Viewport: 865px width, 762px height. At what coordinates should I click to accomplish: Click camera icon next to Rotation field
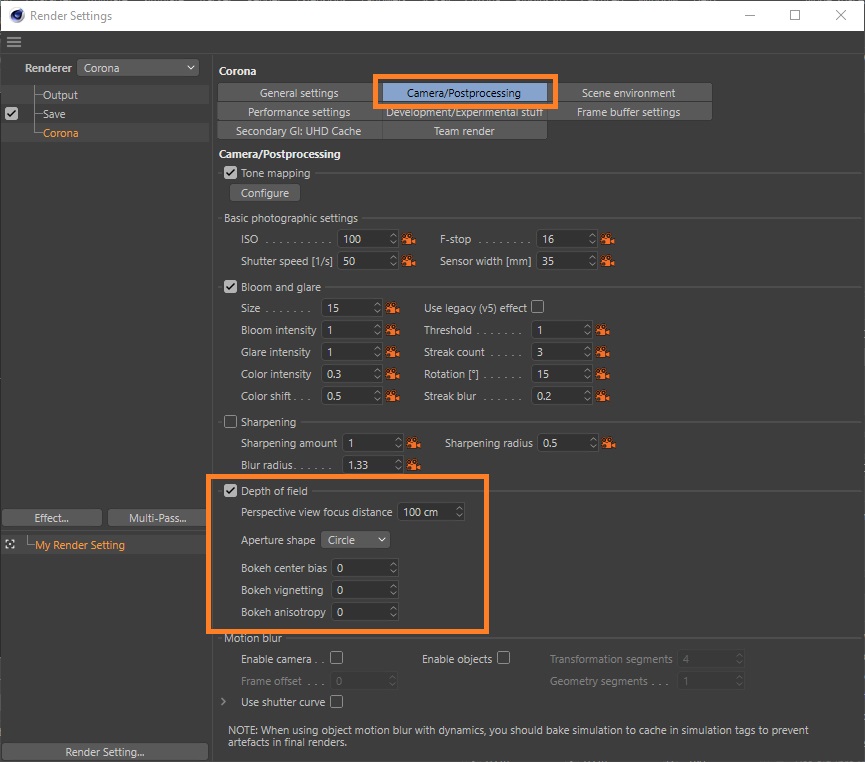pyautogui.click(x=602, y=374)
